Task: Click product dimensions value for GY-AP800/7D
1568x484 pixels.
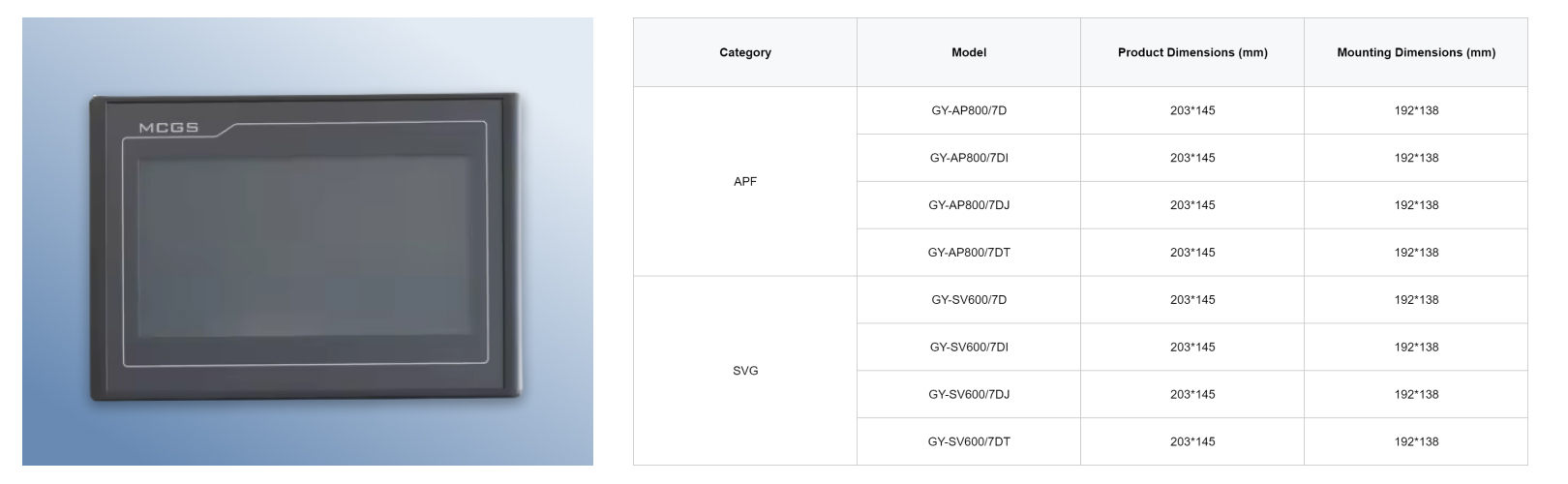Action: tap(1192, 110)
